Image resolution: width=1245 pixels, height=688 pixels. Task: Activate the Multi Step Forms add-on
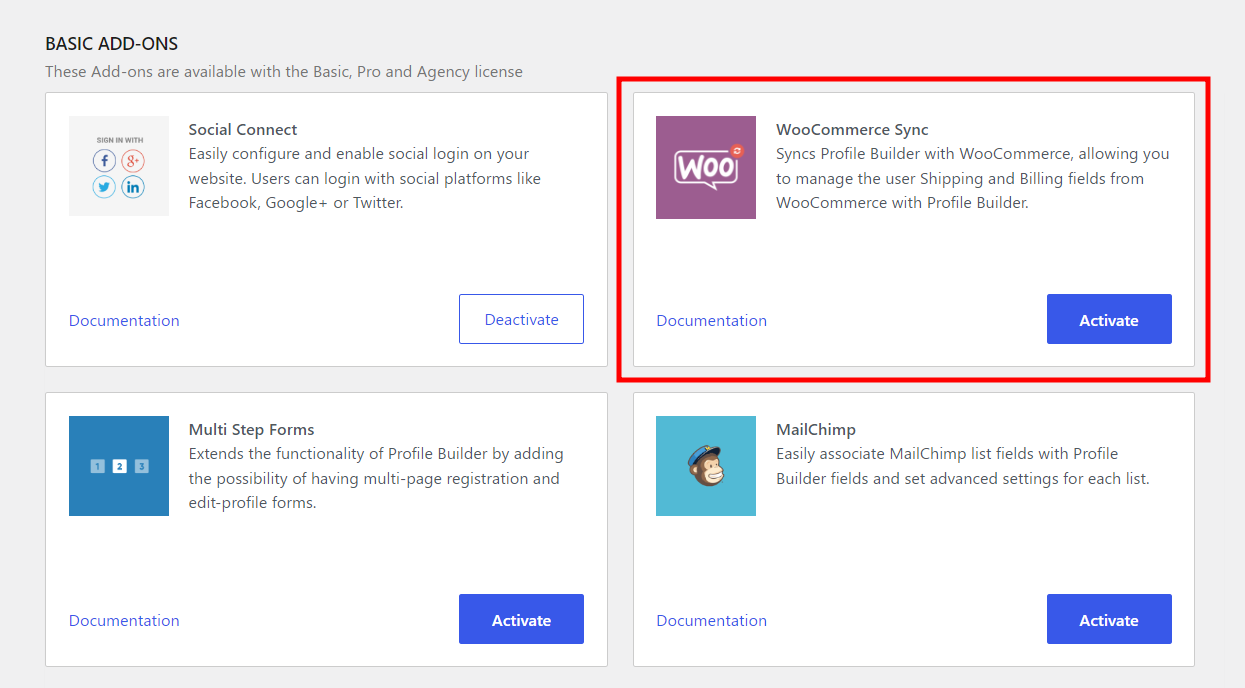521,620
